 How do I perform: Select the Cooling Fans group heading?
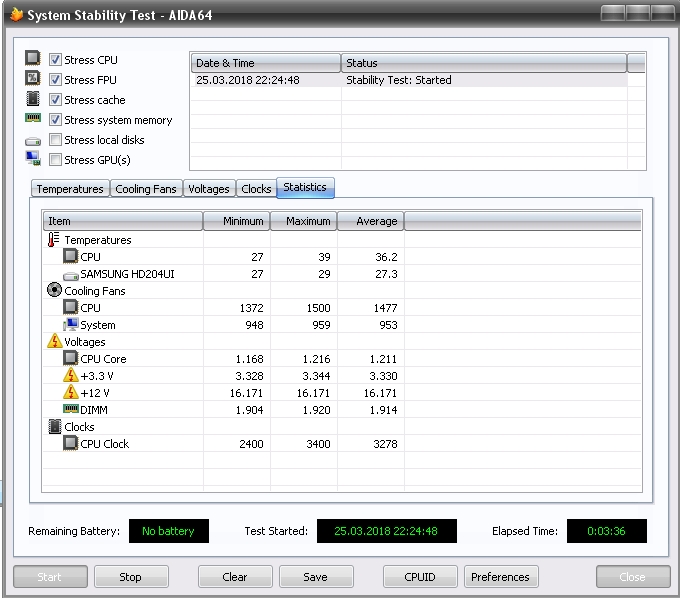95,291
